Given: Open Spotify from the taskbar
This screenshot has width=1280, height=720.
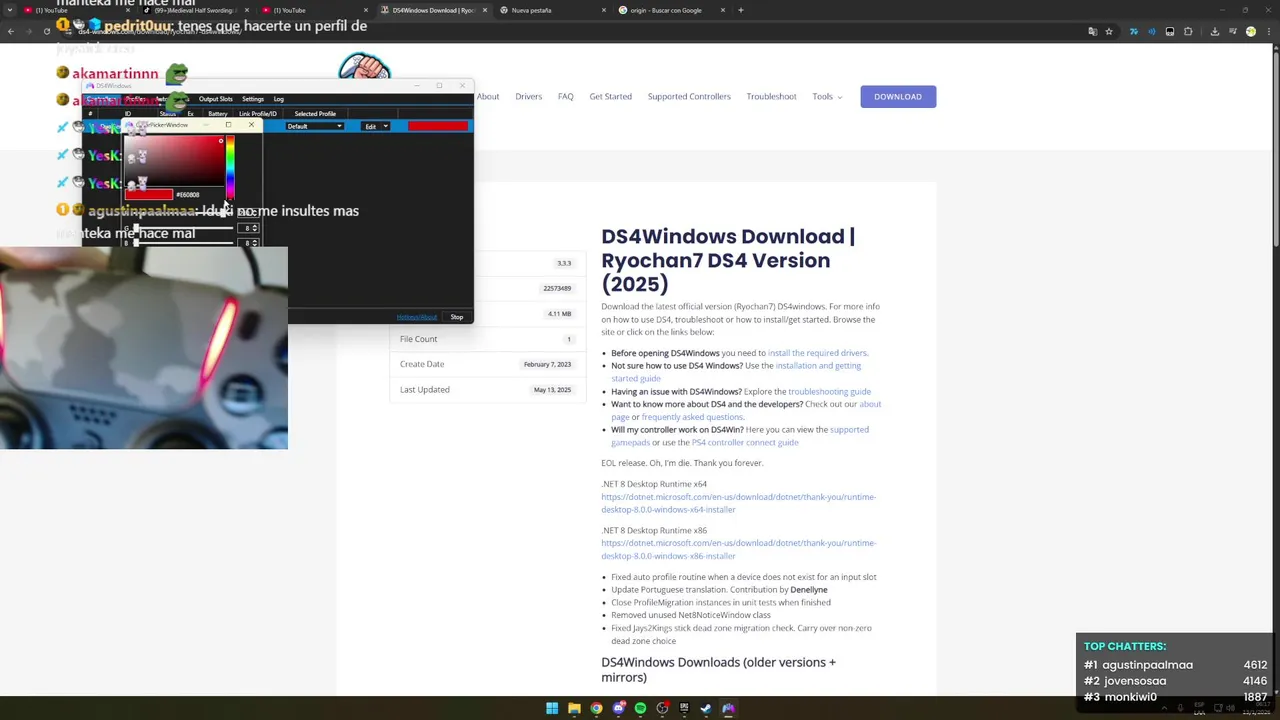Looking at the screenshot, I should pos(640,708).
